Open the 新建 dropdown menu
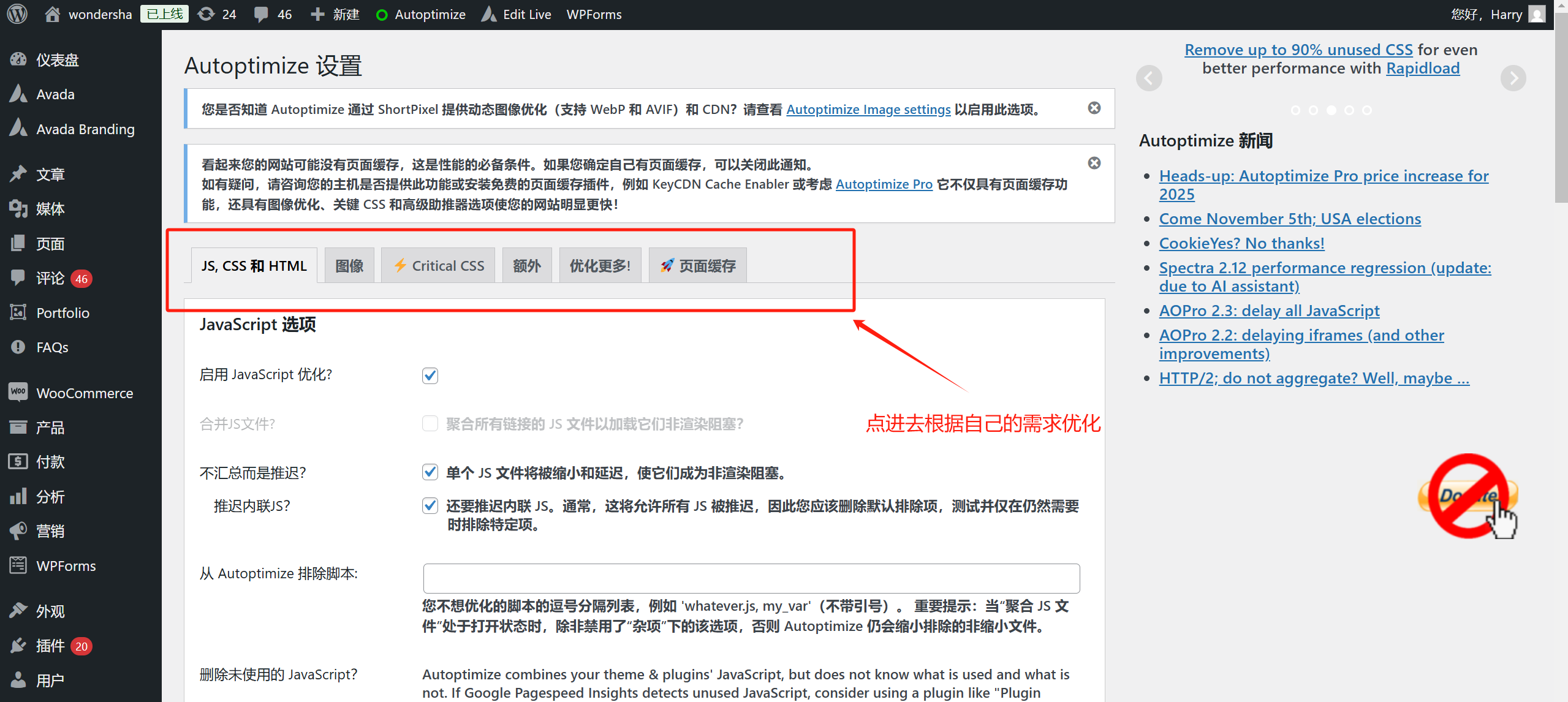This screenshot has width=1568, height=702. click(335, 13)
